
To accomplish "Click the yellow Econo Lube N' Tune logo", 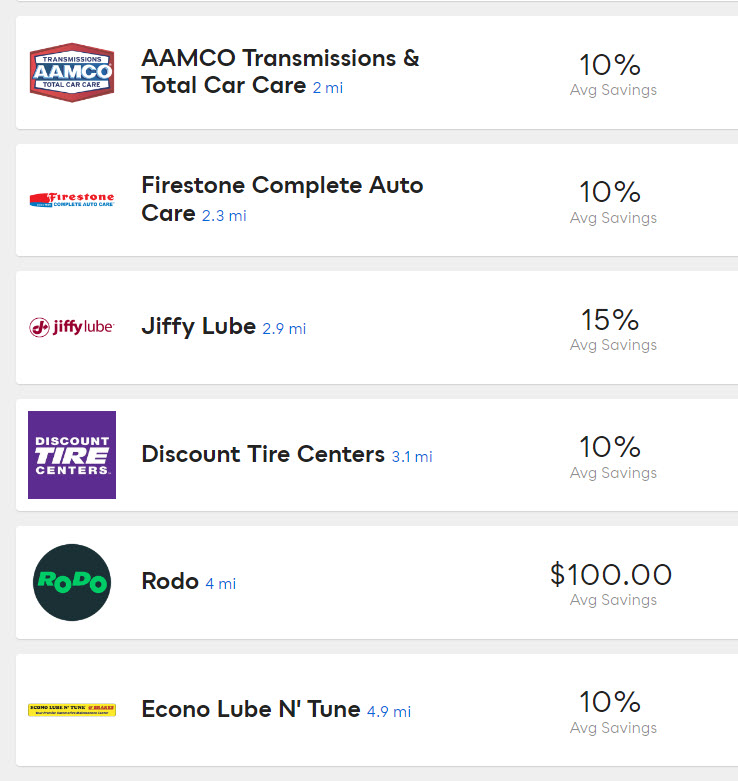I will [x=71, y=710].
